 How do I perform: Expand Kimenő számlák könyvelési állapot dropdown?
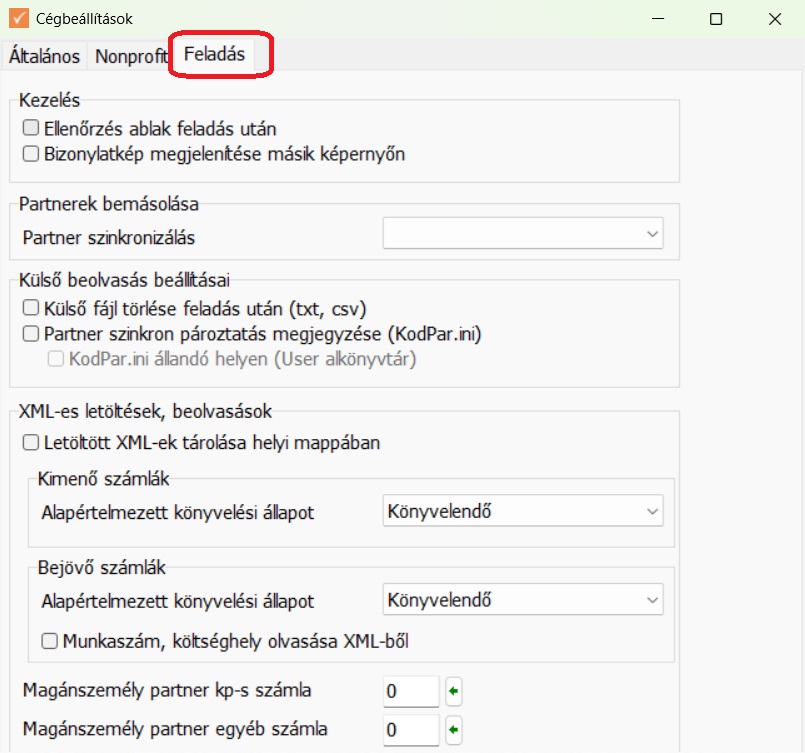coord(523,512)
